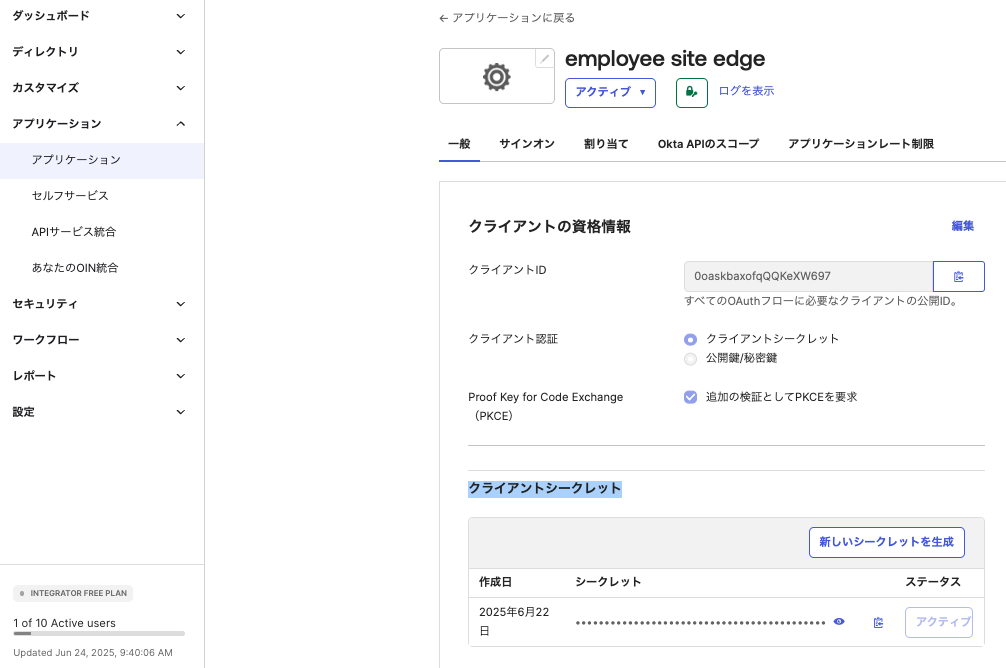Select クライアントシークレット authentication option

[x=690, y=339]
